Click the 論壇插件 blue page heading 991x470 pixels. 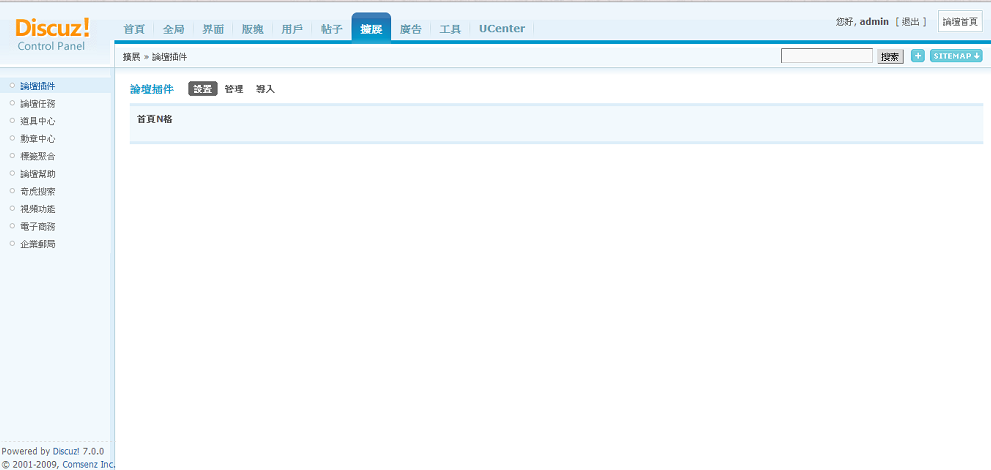(x=152, y=89)
